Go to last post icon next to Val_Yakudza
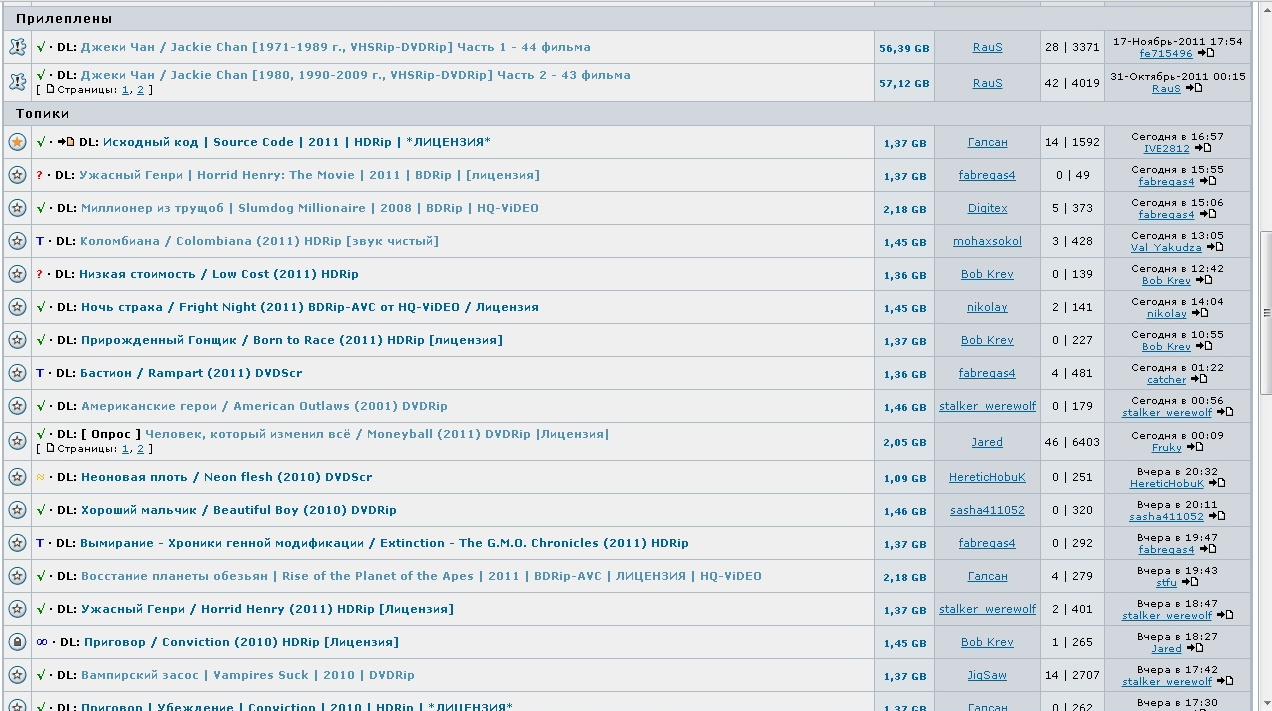Image resolution: width=1272 pixels, height=711 pixels. [1215, 247]
